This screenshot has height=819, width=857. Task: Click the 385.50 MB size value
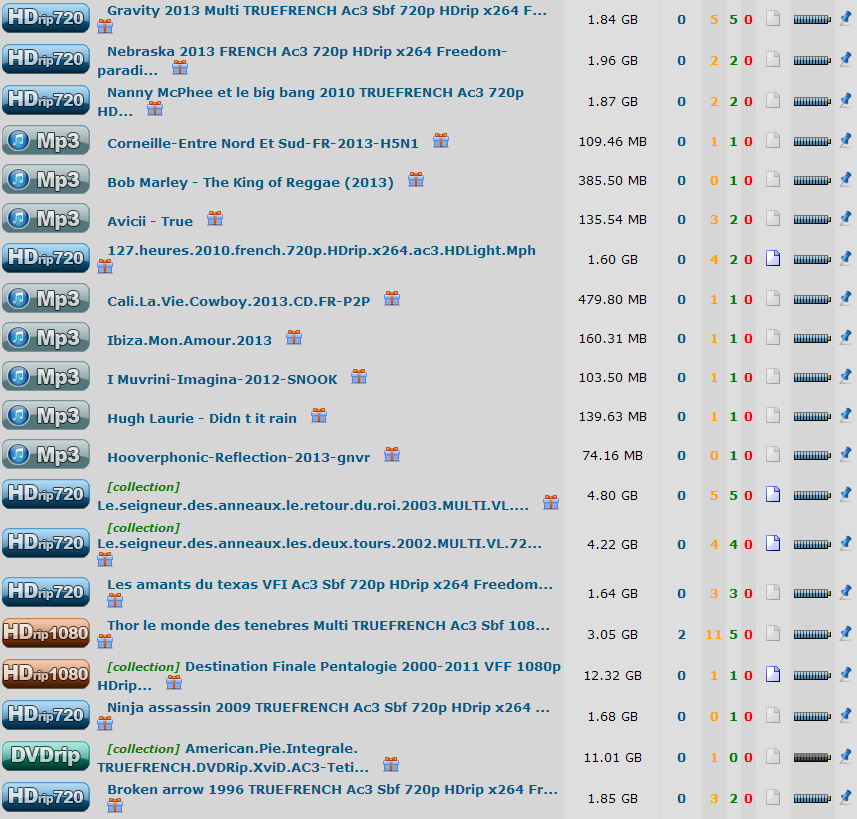pos(612,180)
